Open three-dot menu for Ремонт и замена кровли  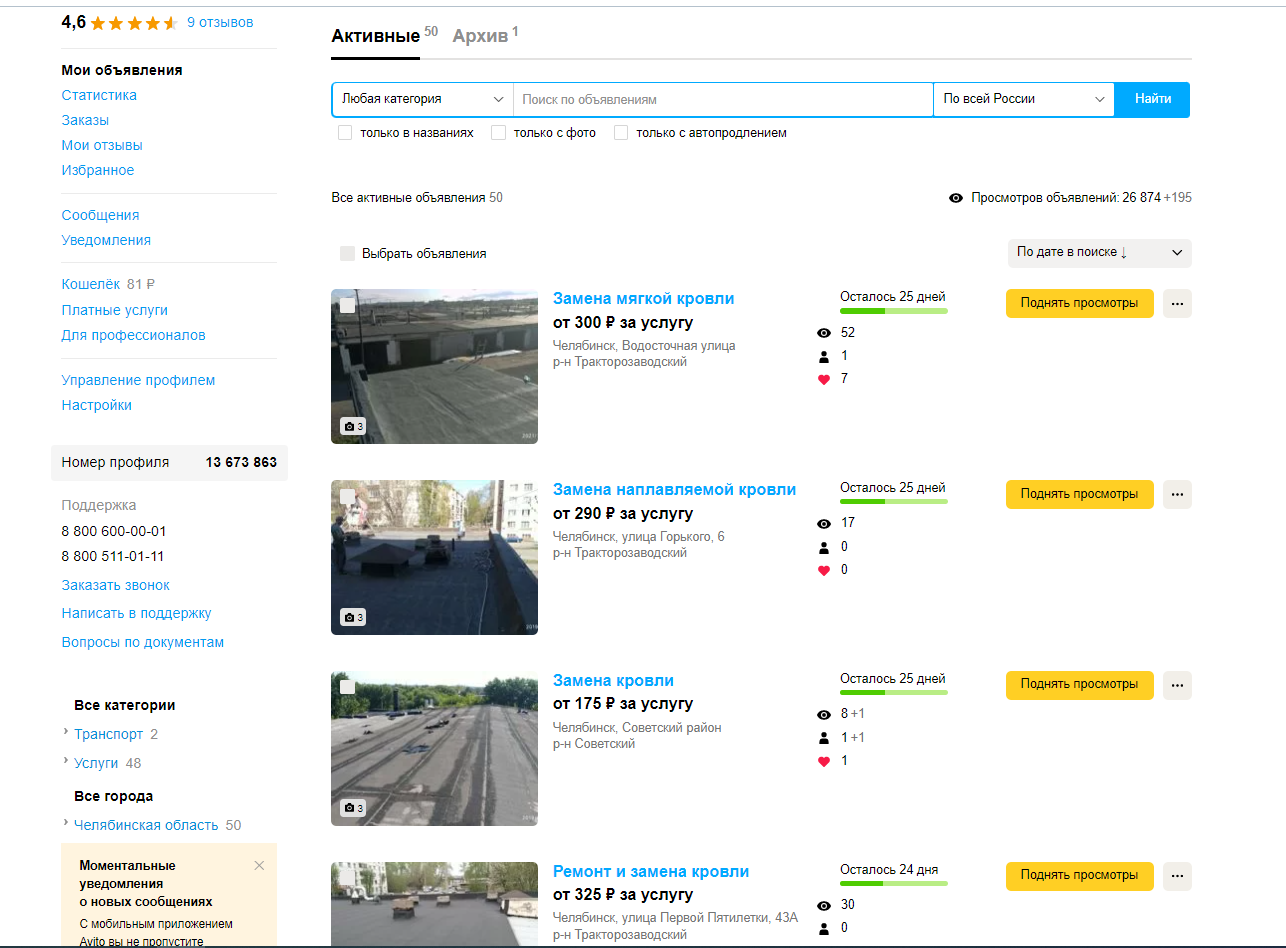pyautogui.click(x=1177, y=876)
